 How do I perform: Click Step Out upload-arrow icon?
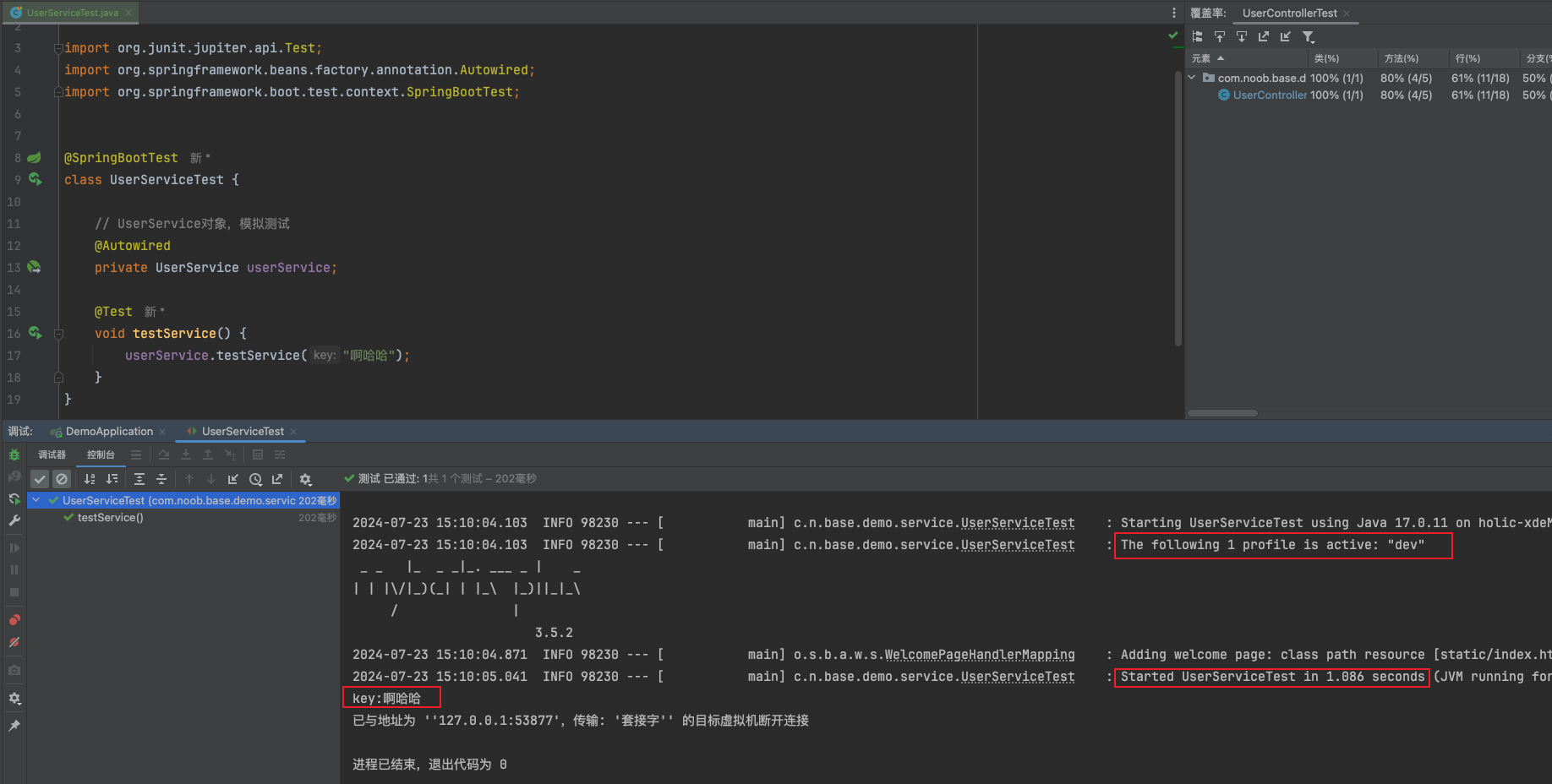tap(208, 455)
